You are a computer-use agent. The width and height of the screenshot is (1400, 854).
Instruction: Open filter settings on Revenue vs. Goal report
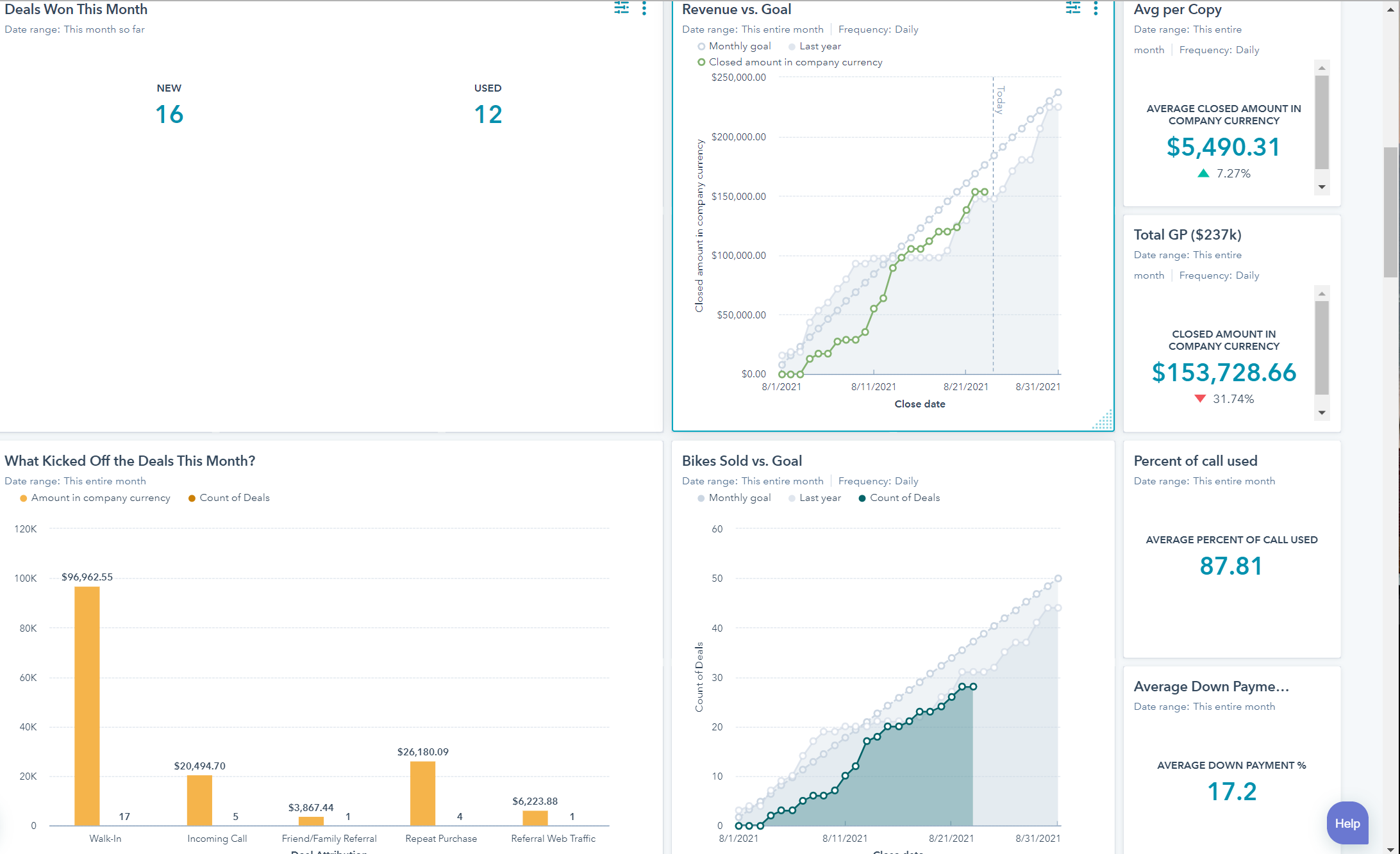1072,8
